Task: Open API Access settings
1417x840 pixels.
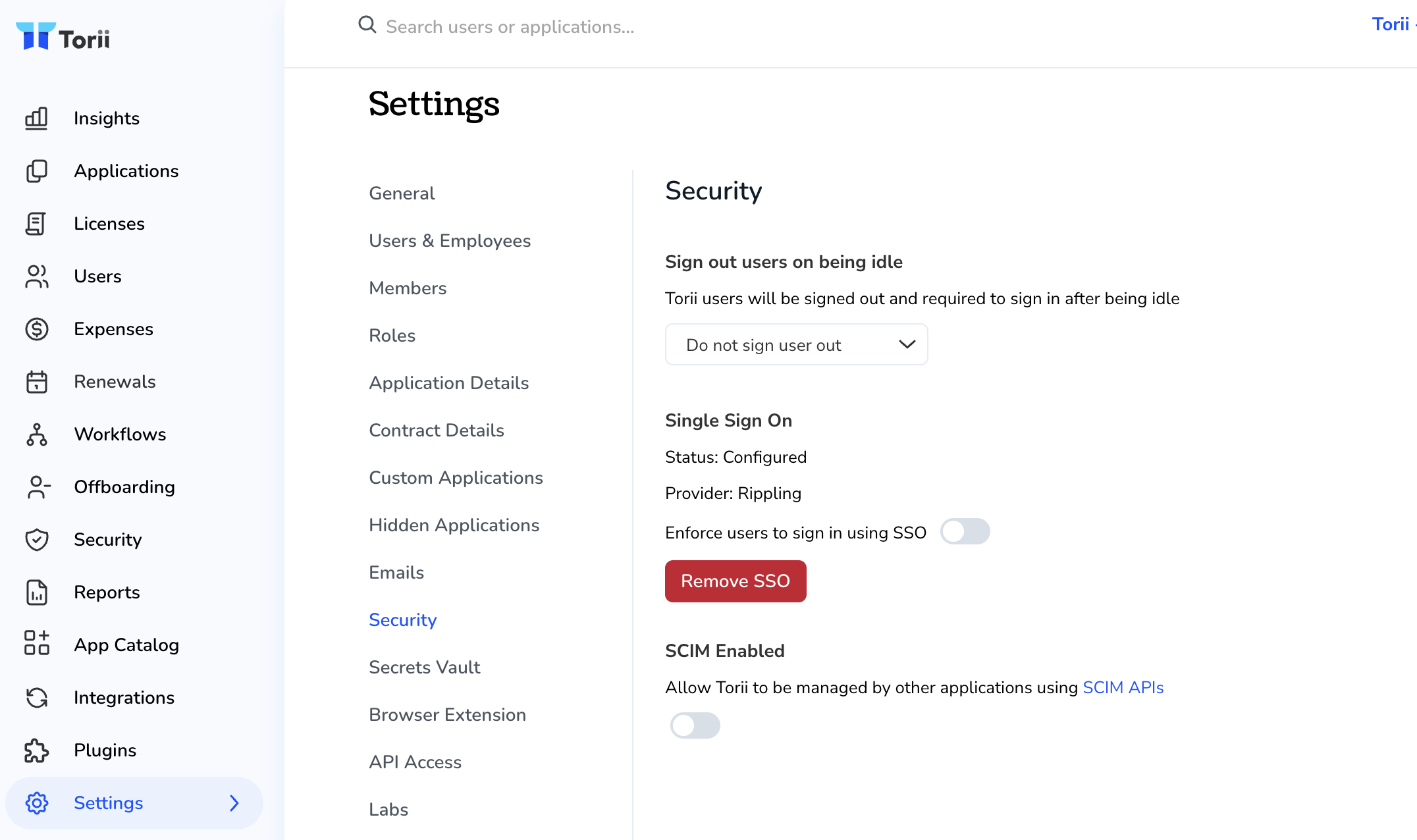Action: tap(415, 762)
